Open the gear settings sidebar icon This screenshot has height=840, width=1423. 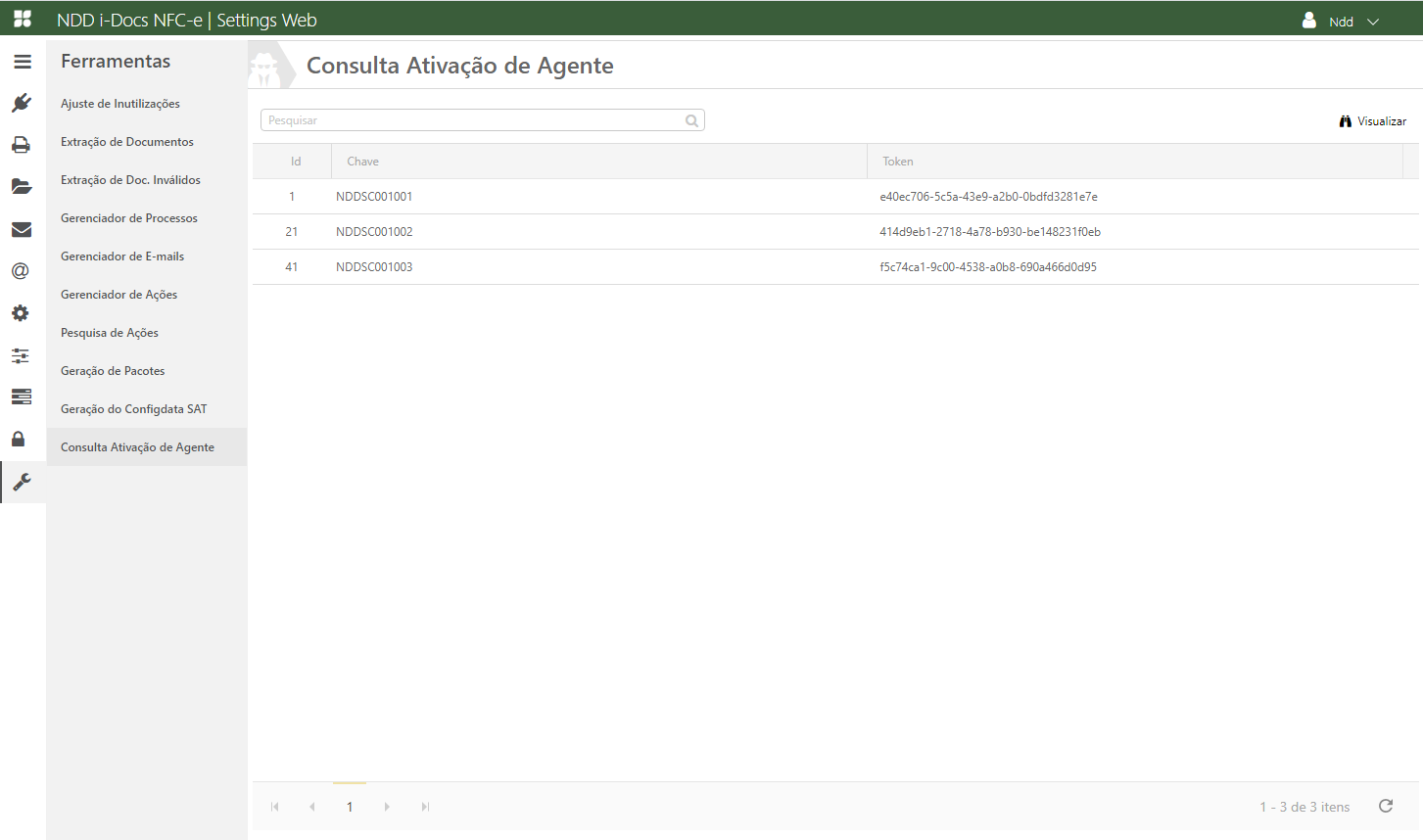pos(21,313)
